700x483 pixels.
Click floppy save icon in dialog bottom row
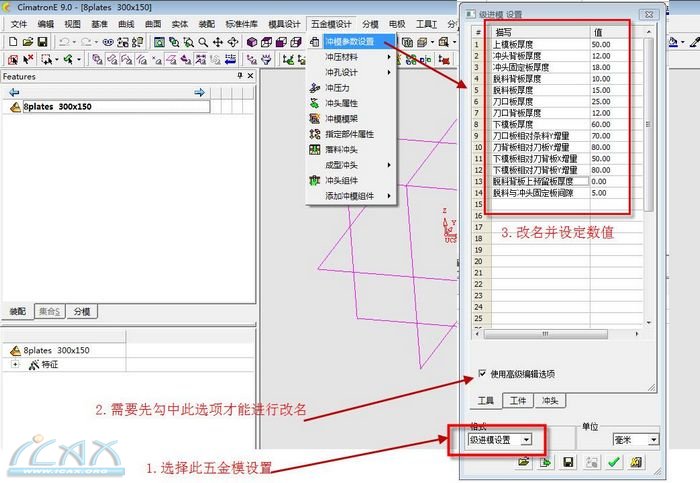(x=568, y=462)
